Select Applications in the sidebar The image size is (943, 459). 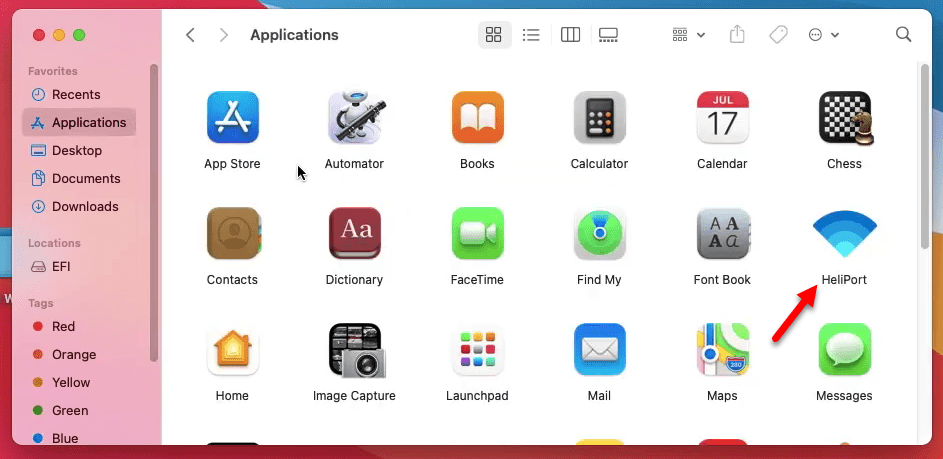79,122
